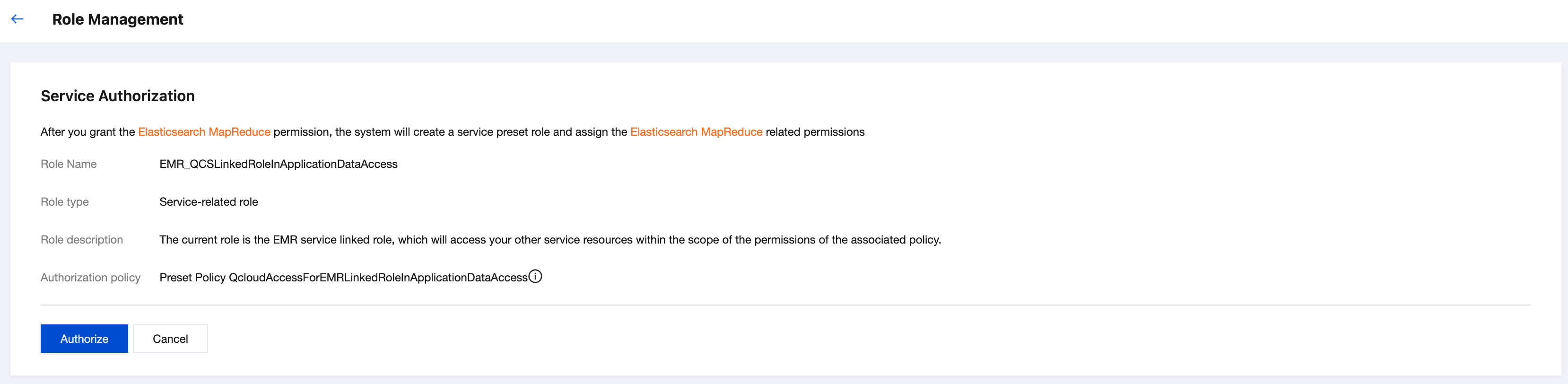Click the Role description label
Image resolution: width=1568 pixels, height=384 pixels.
[81, 240]
